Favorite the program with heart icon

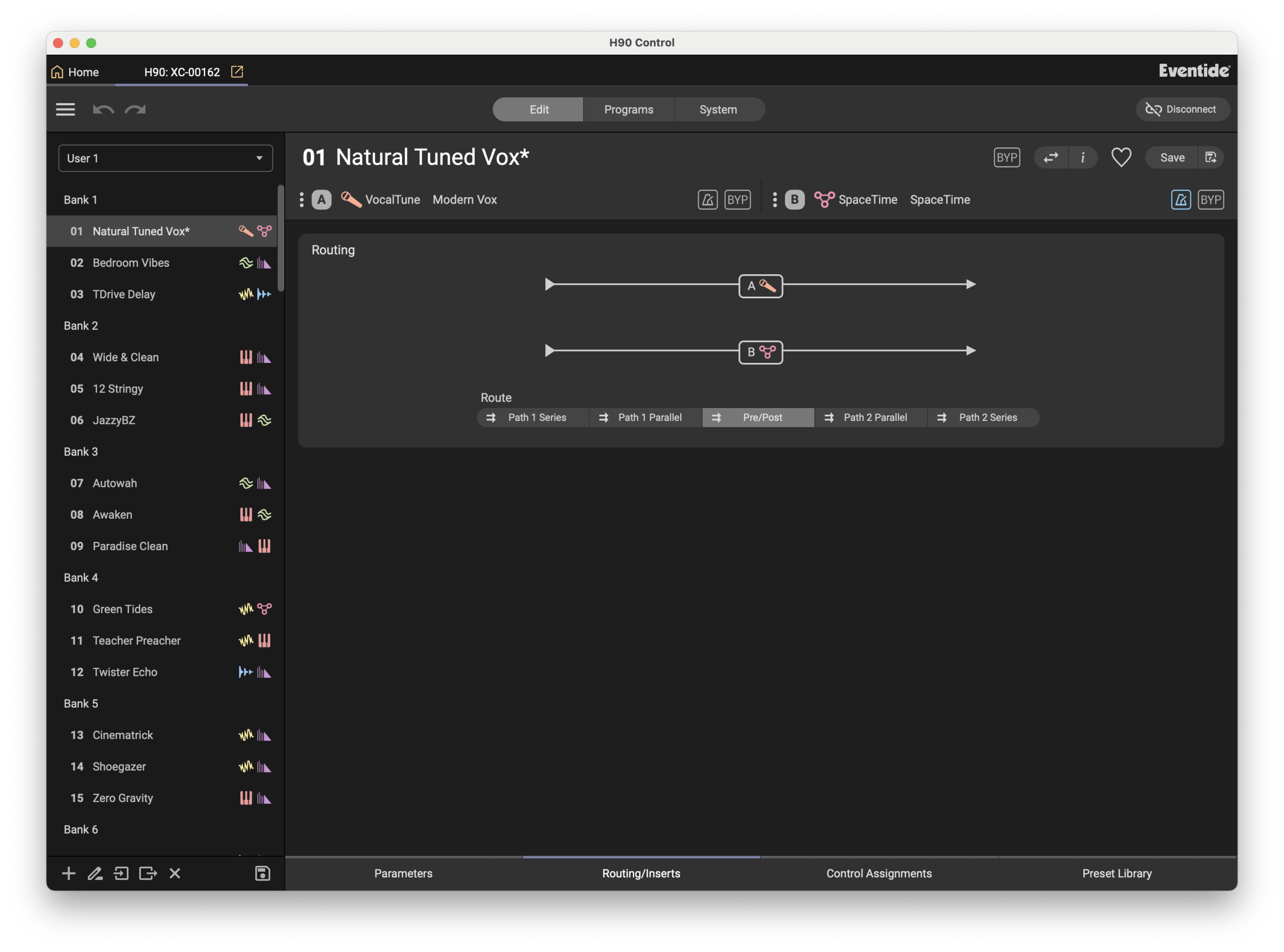(1121, 157)
